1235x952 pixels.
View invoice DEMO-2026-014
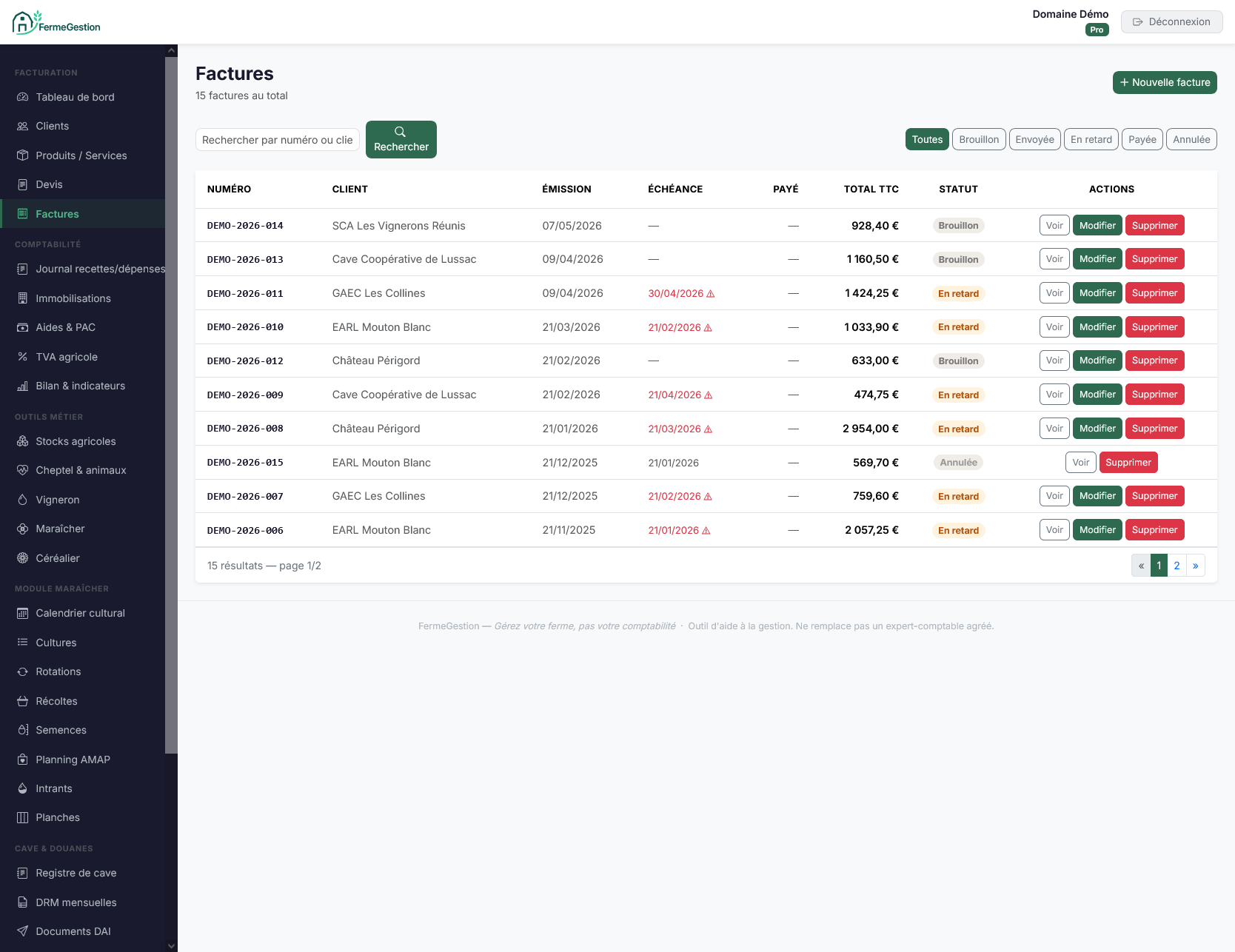1054,225
